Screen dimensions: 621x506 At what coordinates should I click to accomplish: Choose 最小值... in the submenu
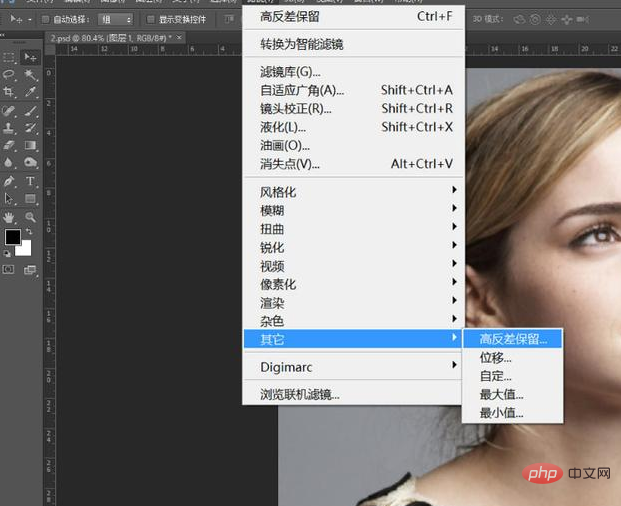[512, 413]
